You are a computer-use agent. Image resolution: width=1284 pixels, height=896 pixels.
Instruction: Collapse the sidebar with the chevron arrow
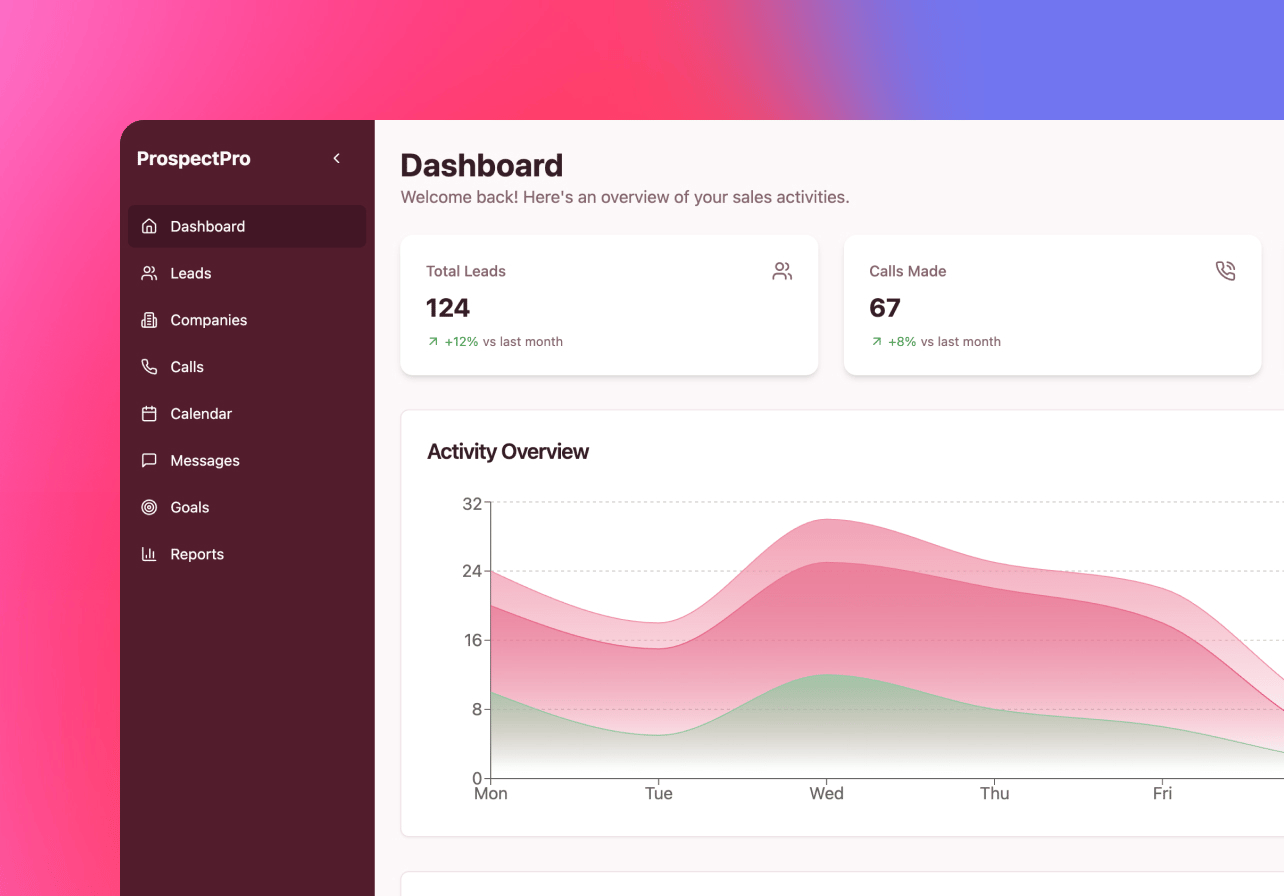[x=336, y=158]
